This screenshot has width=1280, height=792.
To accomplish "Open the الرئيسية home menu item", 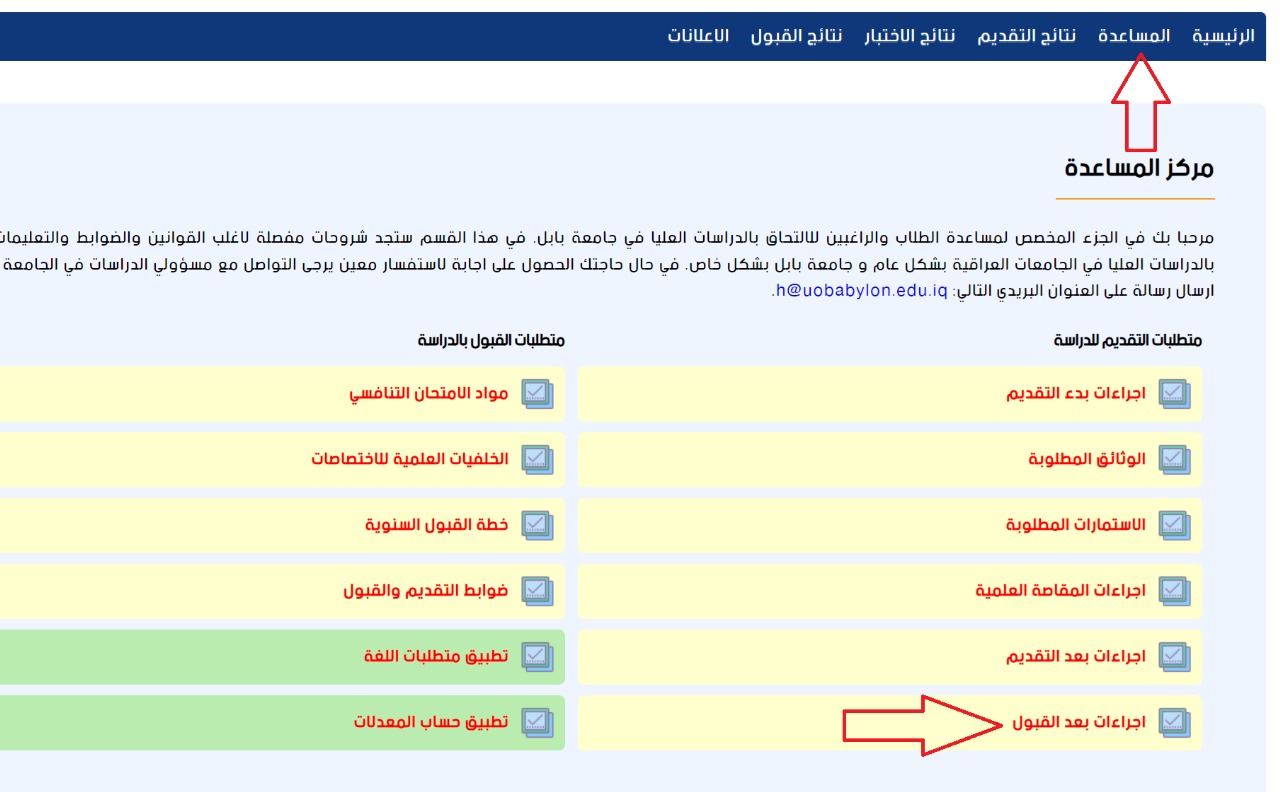I will coord(1222,36).
